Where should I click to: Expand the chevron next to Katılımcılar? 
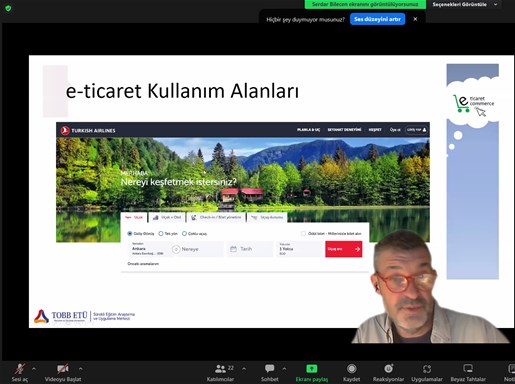(x=244, y=369)
